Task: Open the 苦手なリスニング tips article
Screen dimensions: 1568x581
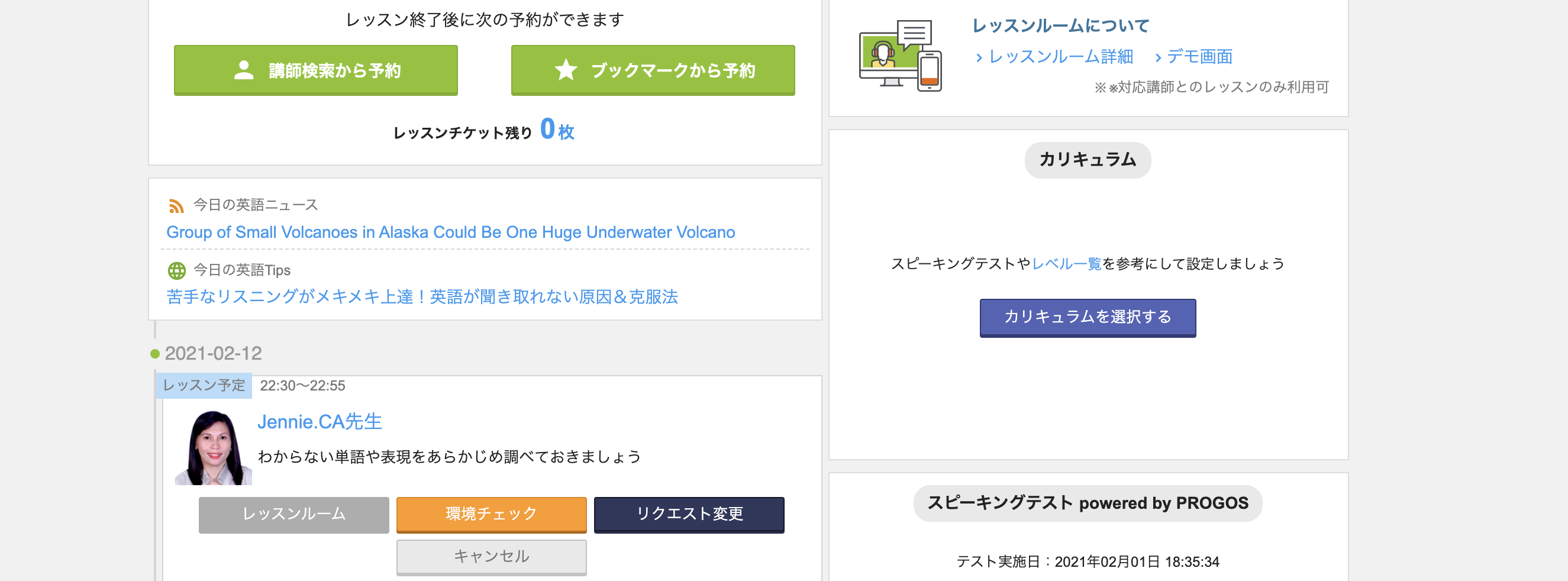Action: pyautogui.click(x=422, y=297)
